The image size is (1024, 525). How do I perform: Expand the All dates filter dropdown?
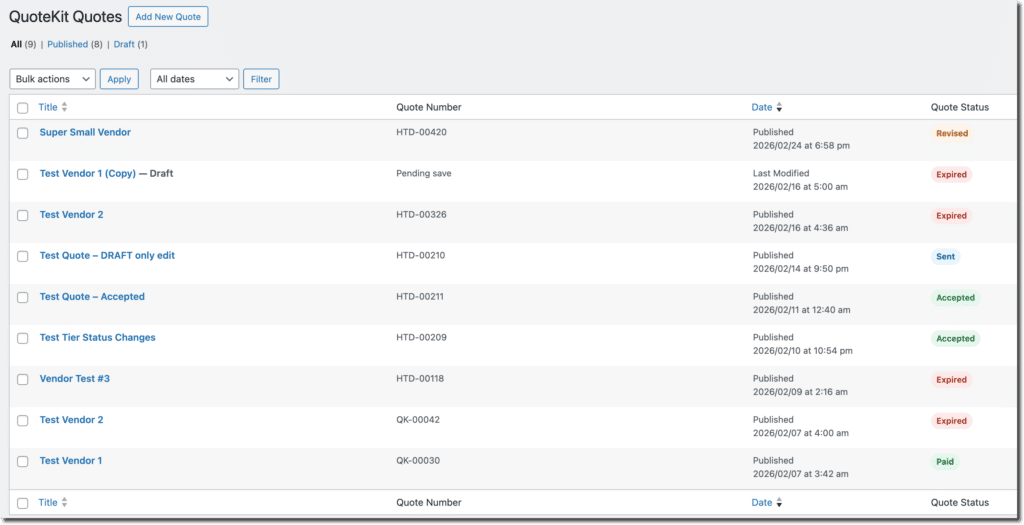click(x=195, y=79)
